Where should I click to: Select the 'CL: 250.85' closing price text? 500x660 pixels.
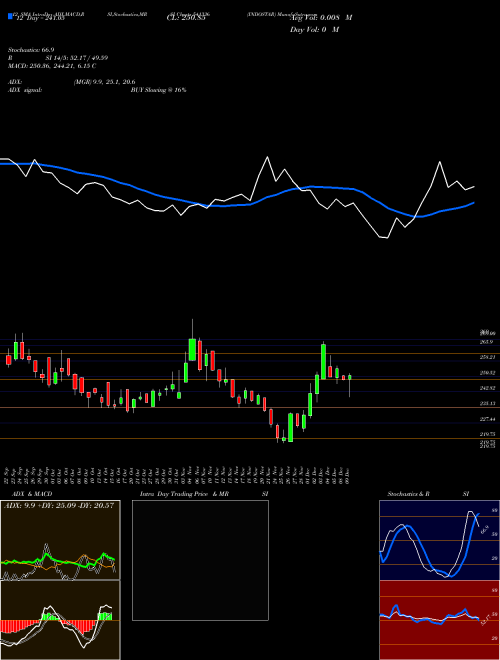tap(186, 19)
